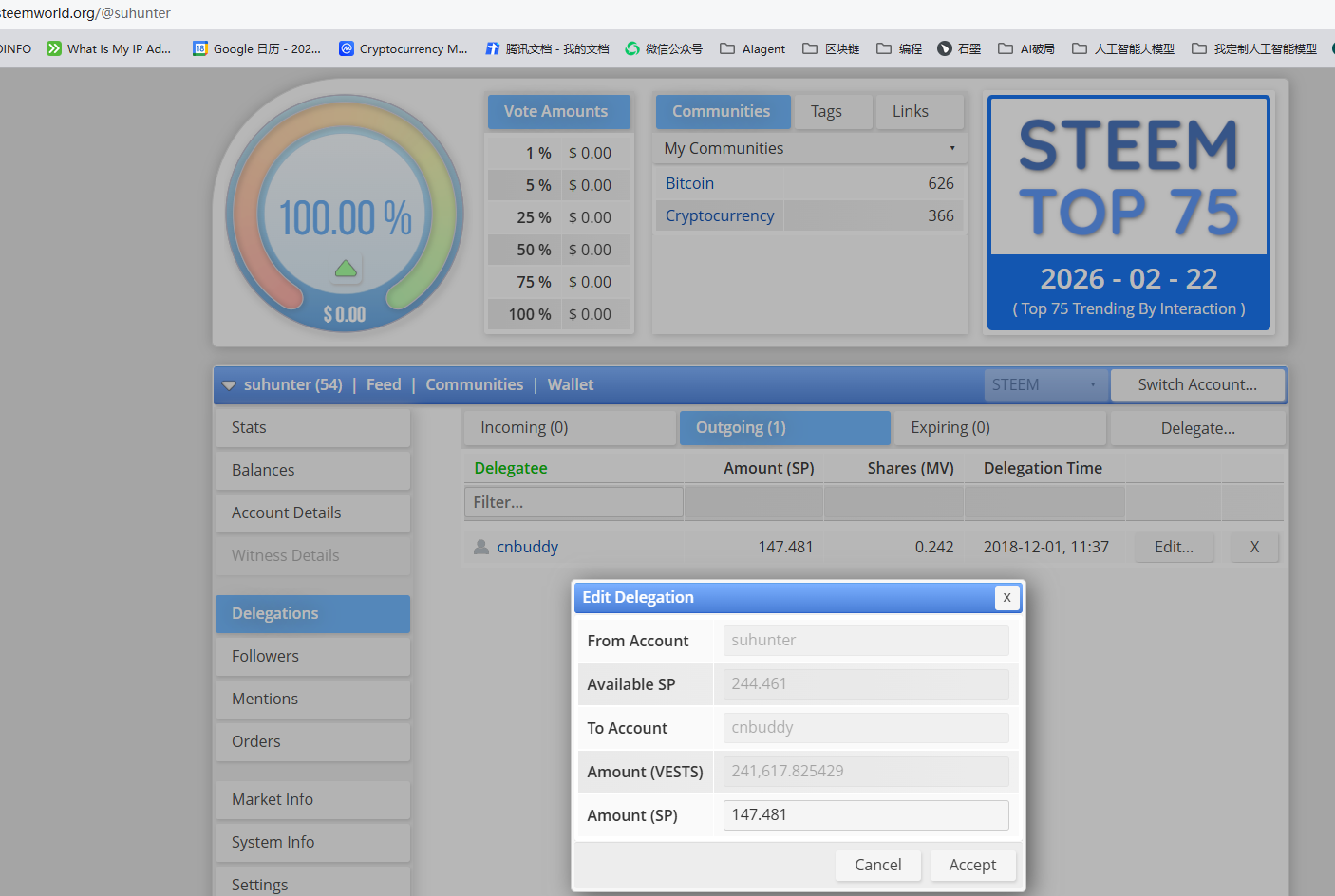Open the AIagent bookmark folder
Image resolution: width=1335 pixels, height=896 pixels.
pos(752,48)
